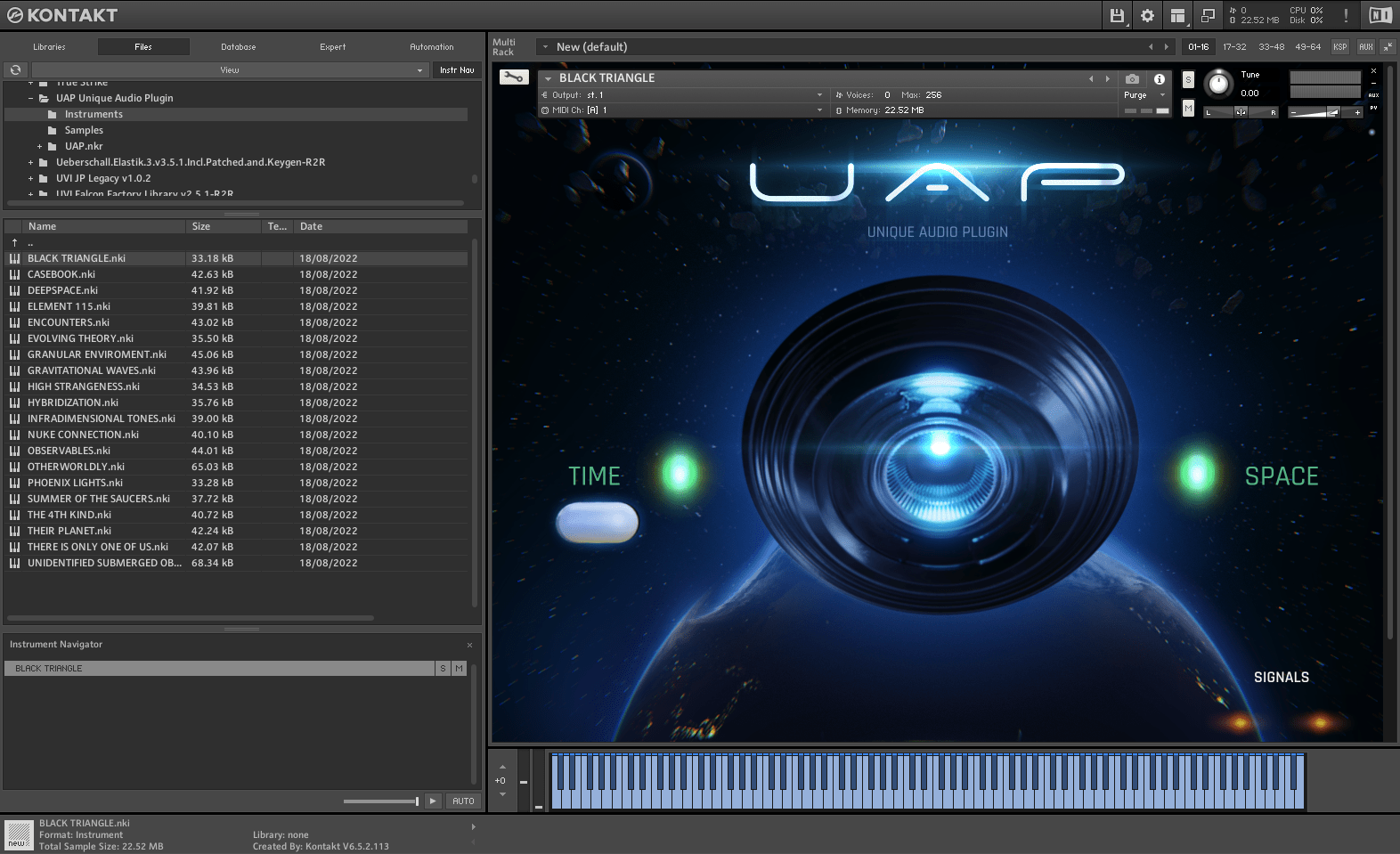The width and height of the screenshot is (1400, 854).
Task: Minimize instrument header with minus button
Action: click(1373, 83)
